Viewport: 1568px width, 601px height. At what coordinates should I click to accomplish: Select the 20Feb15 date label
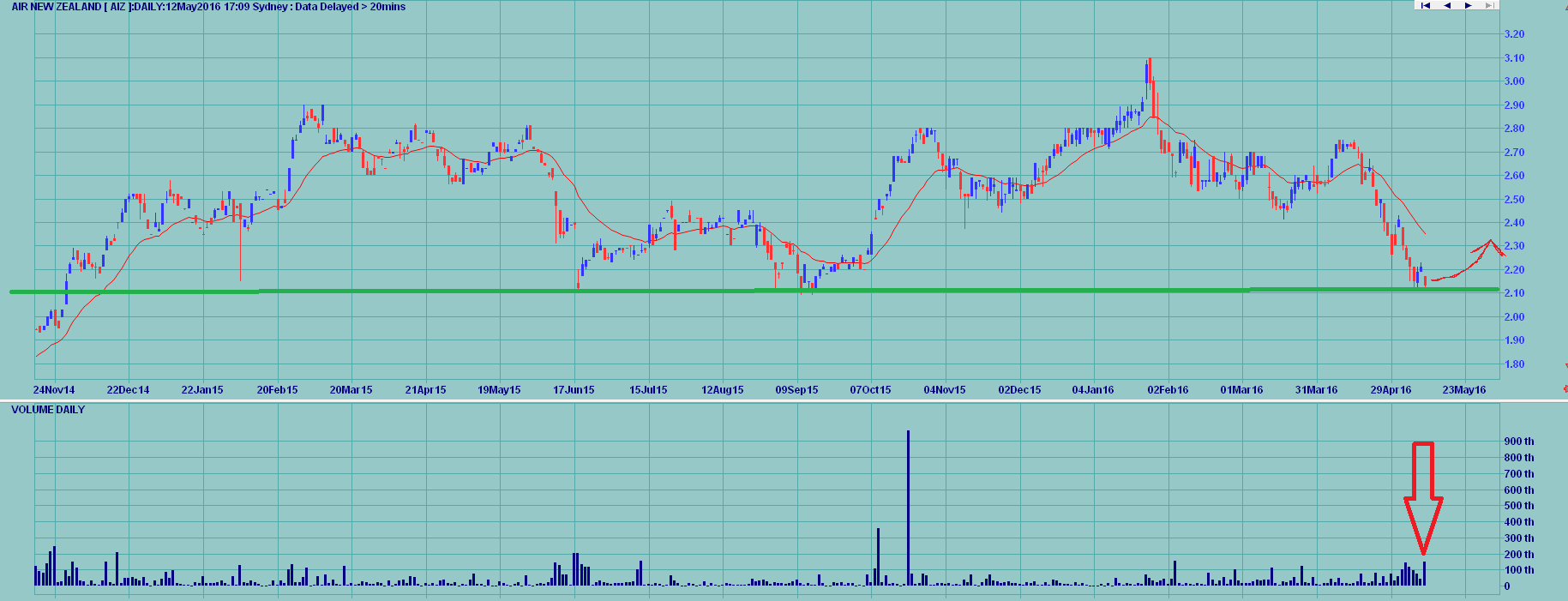pyautogui.click(x=277, y=390)
